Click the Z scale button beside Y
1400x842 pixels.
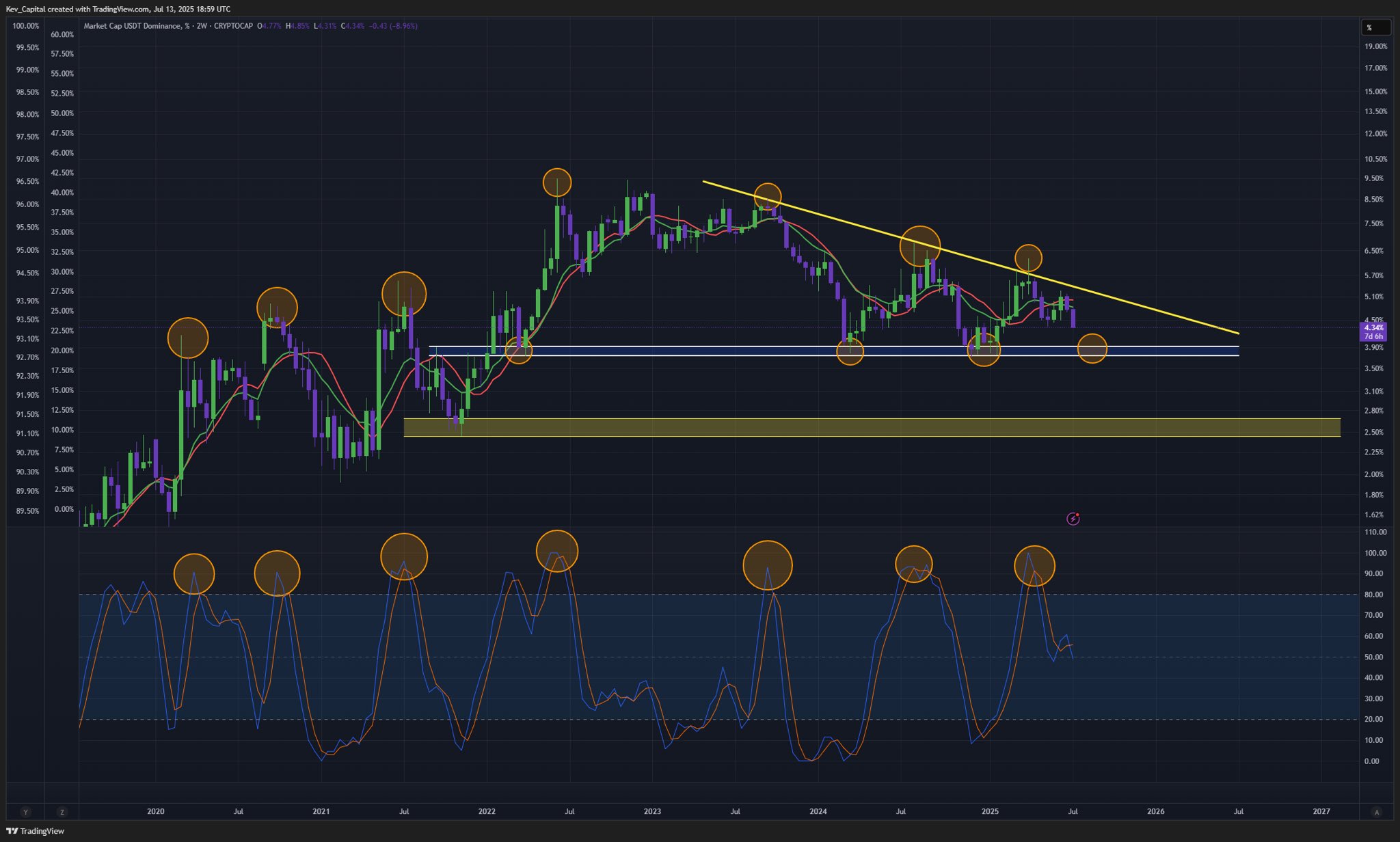coord(62,812)
